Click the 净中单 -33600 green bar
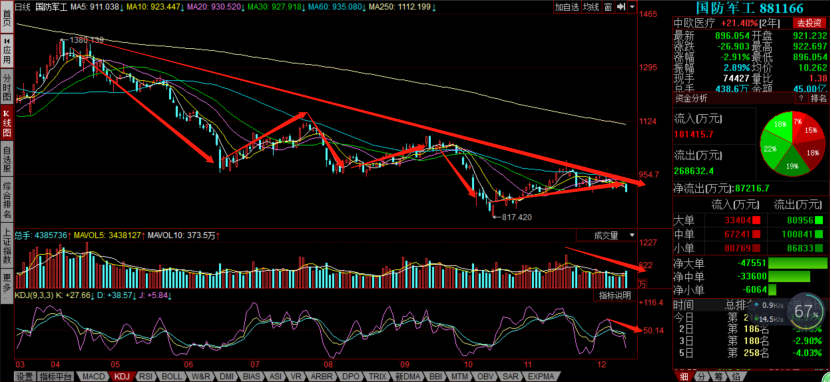The height and width of the screenshot is (382, 831). coord(789,276)
